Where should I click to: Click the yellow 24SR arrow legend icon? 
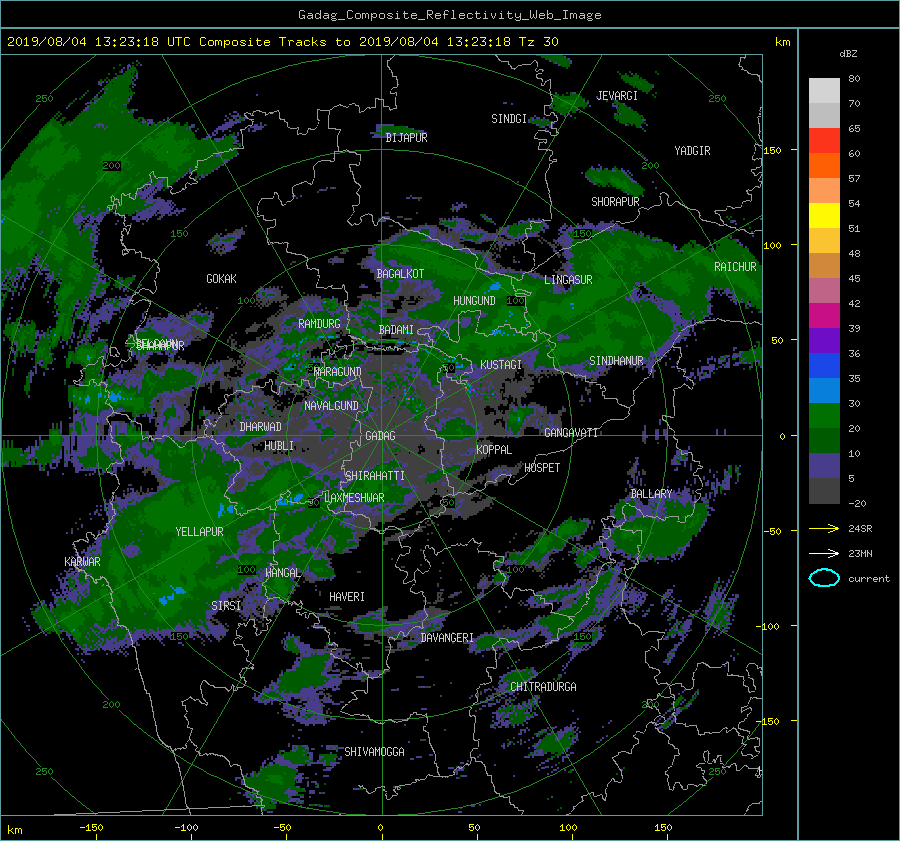[x=824, y=529]
